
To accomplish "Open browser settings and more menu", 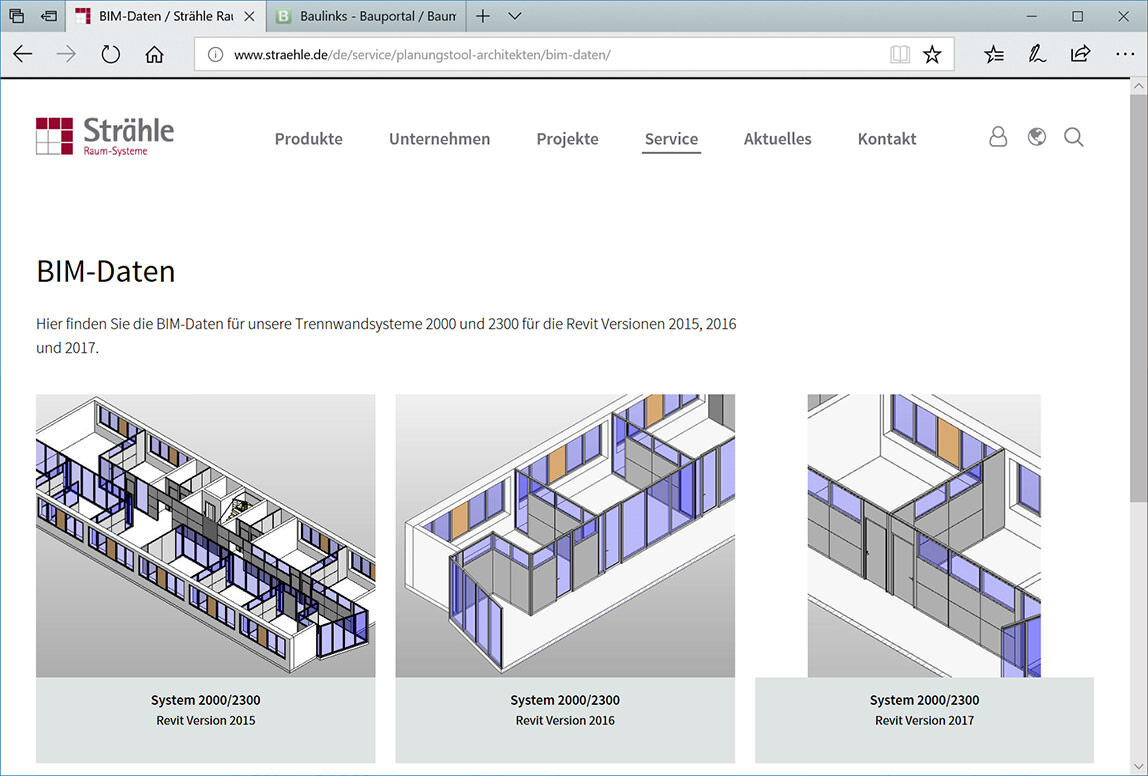I will tap(1125, 54).
